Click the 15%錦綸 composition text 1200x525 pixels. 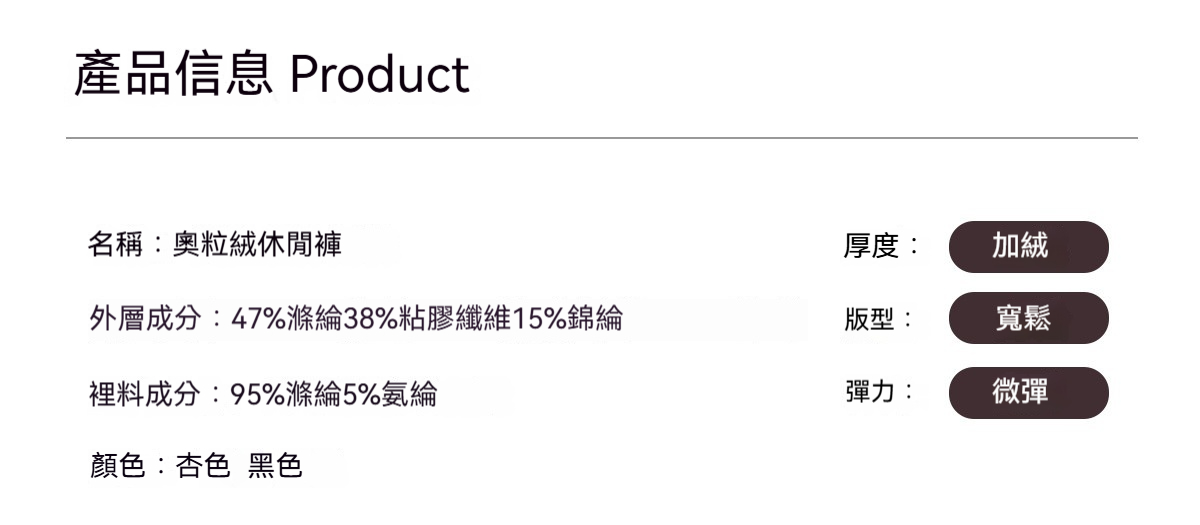pos(568,319)
